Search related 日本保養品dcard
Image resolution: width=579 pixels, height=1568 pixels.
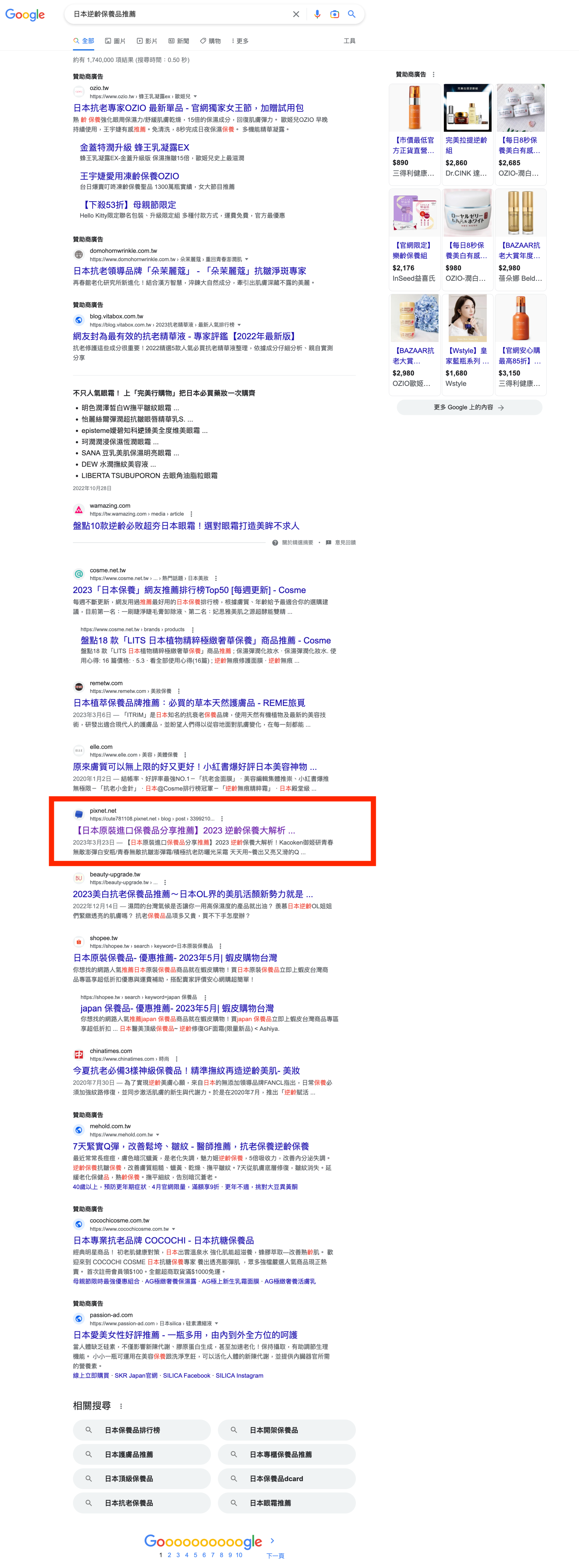point(287,1479)
